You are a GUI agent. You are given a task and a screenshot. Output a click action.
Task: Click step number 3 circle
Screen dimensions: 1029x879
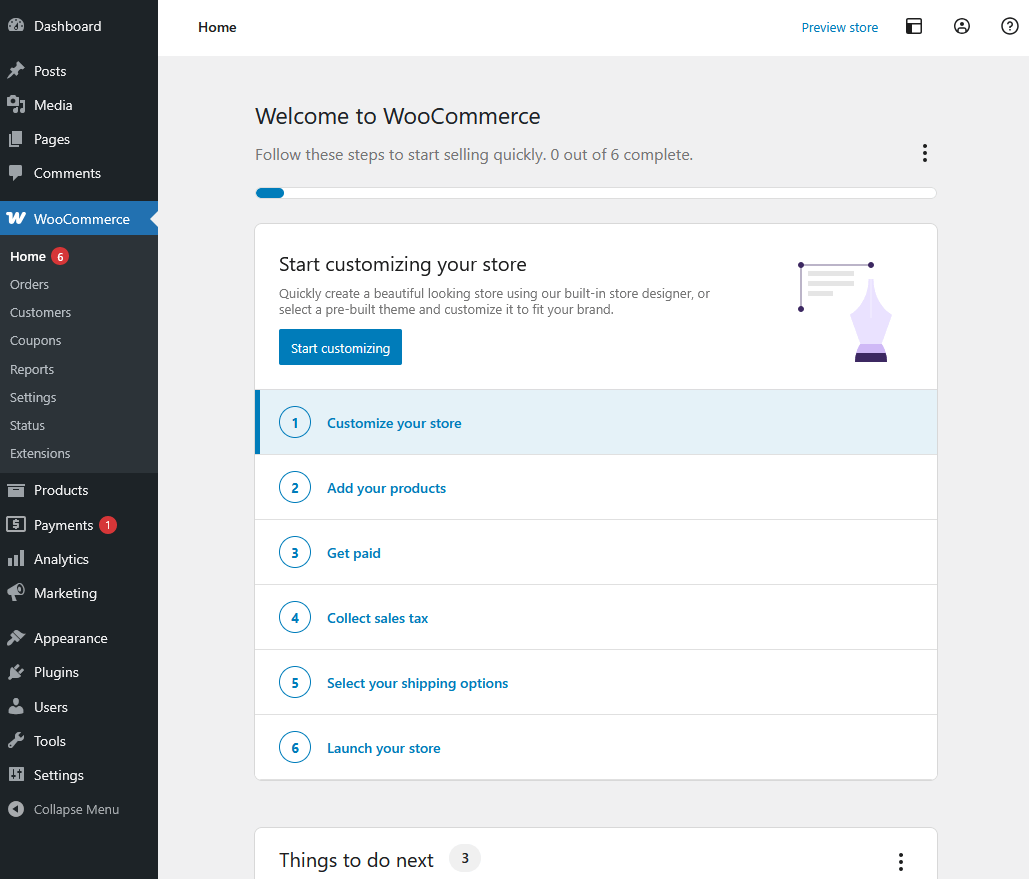pos(295,553)
